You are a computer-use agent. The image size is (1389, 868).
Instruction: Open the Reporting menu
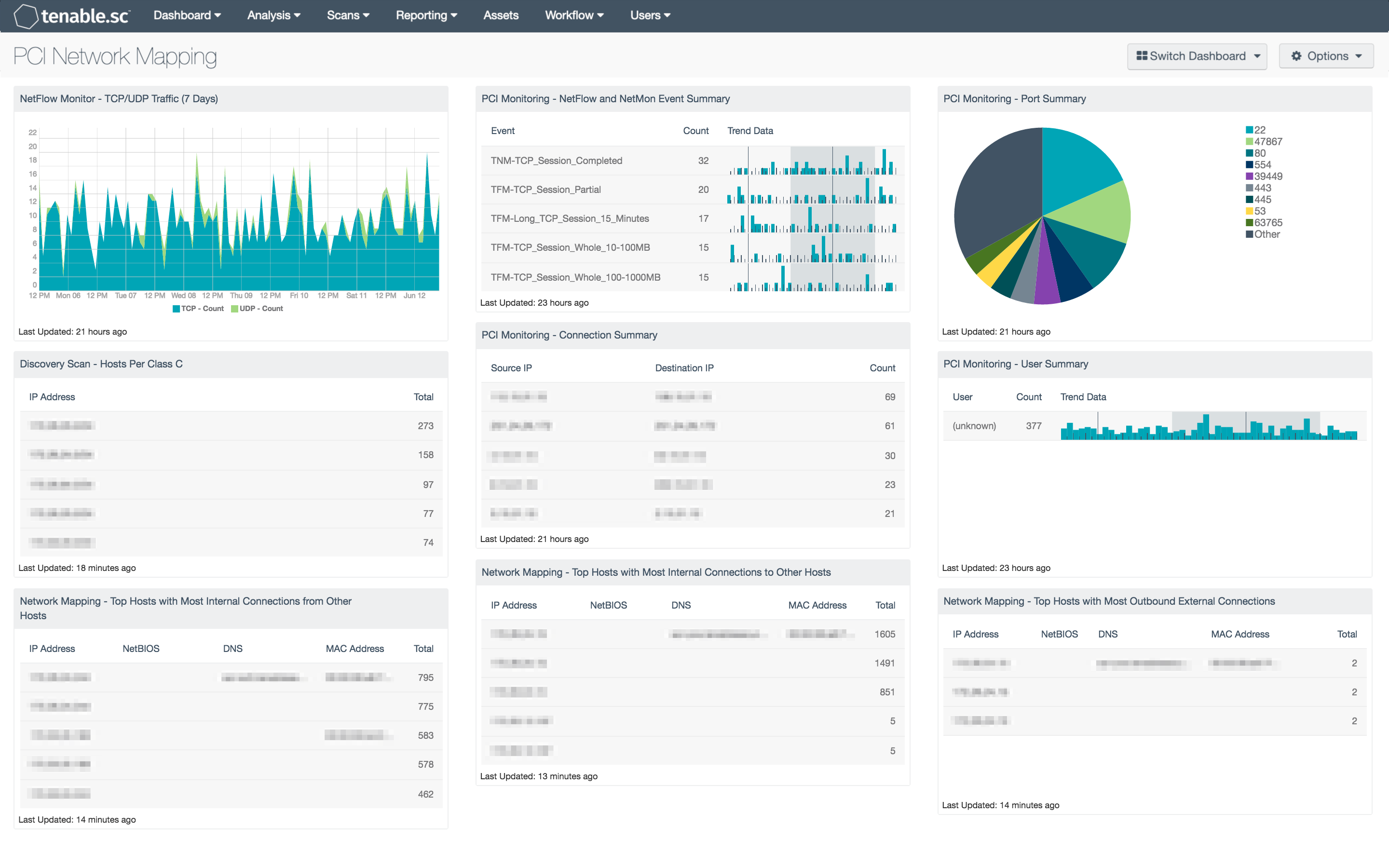point(426,15)
